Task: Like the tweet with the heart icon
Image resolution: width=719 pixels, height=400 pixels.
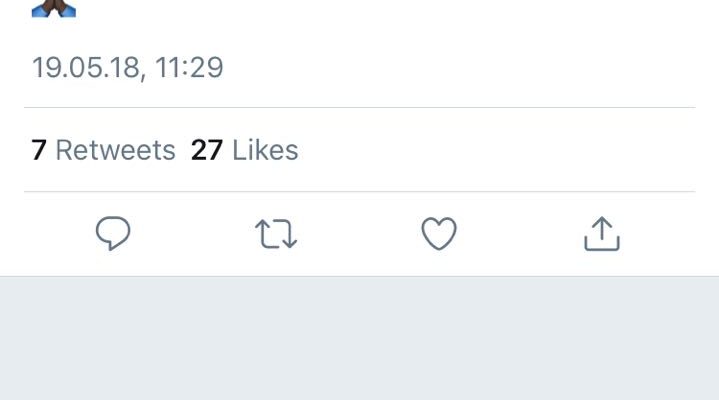Action: click(438, 234)
